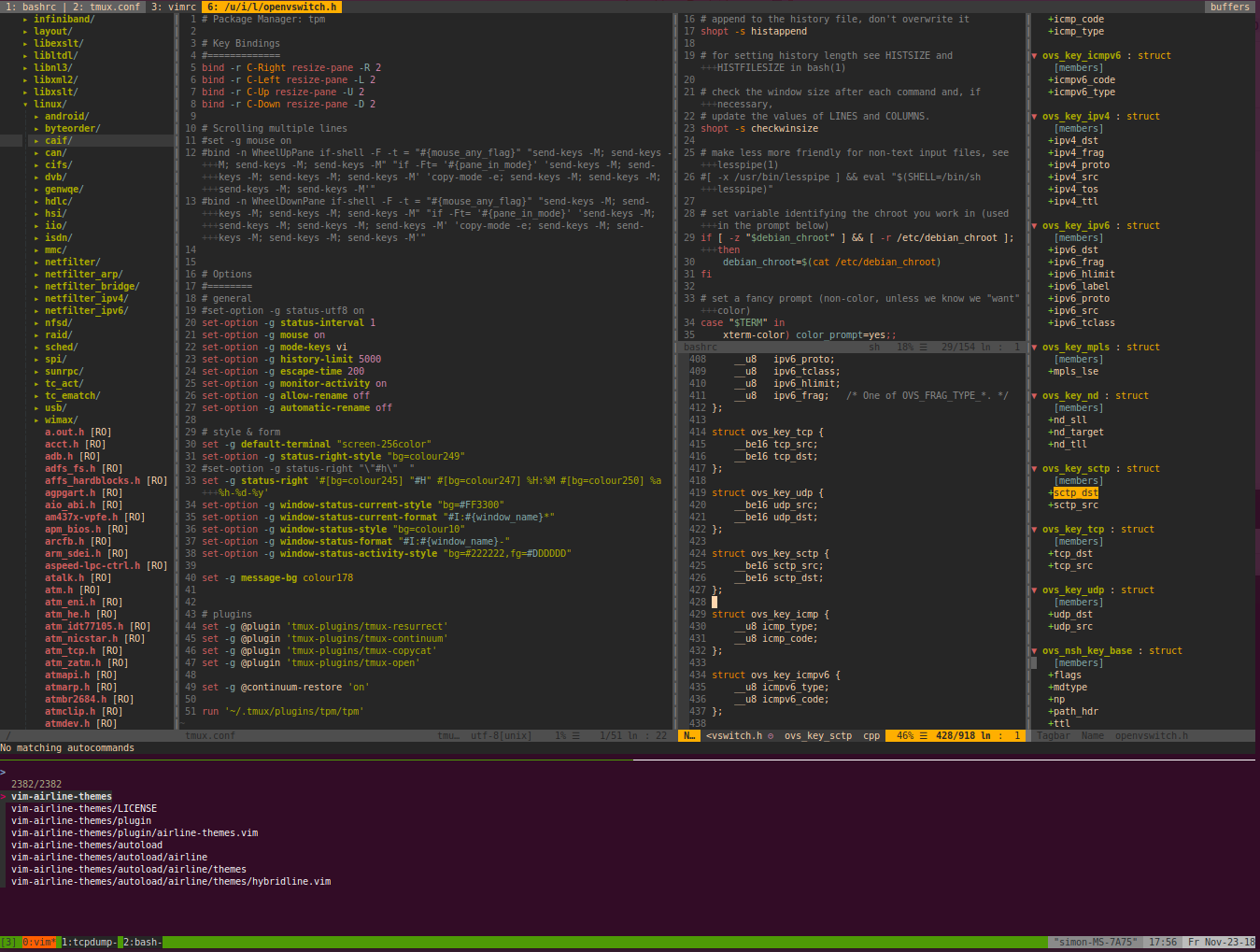Jump to nd_target tag in Tagbar
Viewport: 1260px width, 952px height.
coord(1079,432)
